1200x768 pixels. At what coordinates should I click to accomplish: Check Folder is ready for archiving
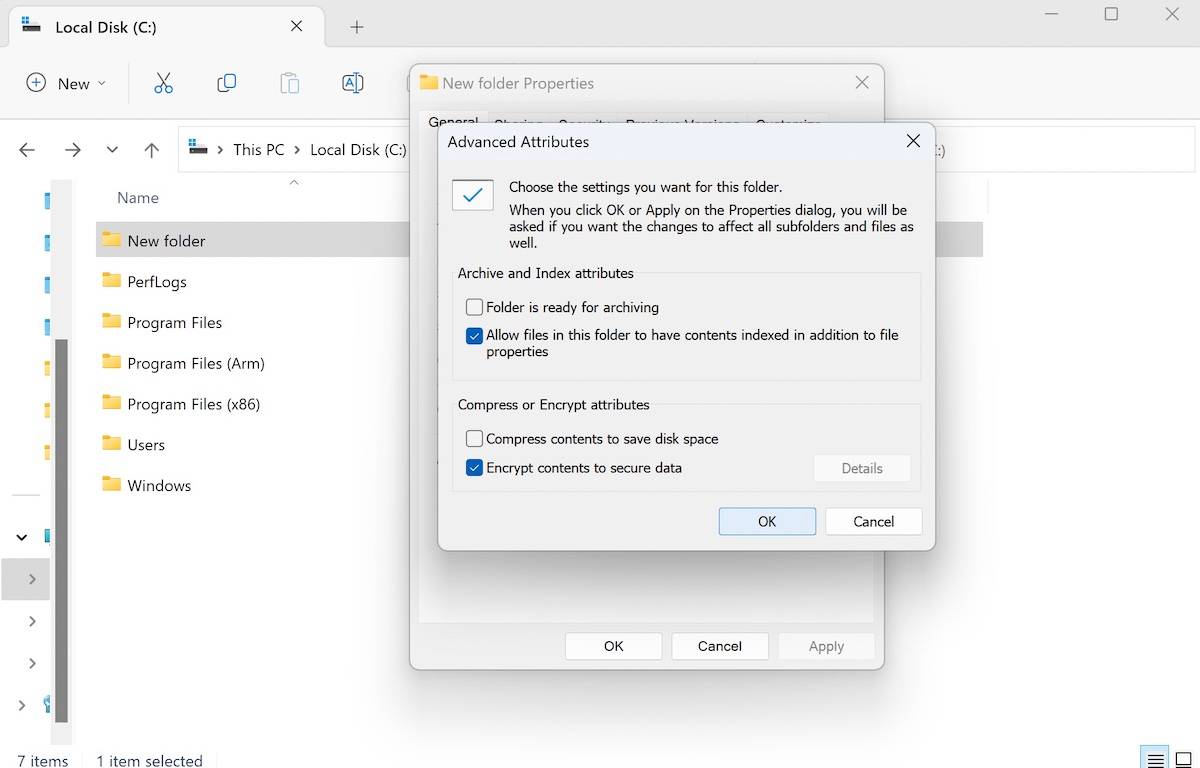(475, 307)
